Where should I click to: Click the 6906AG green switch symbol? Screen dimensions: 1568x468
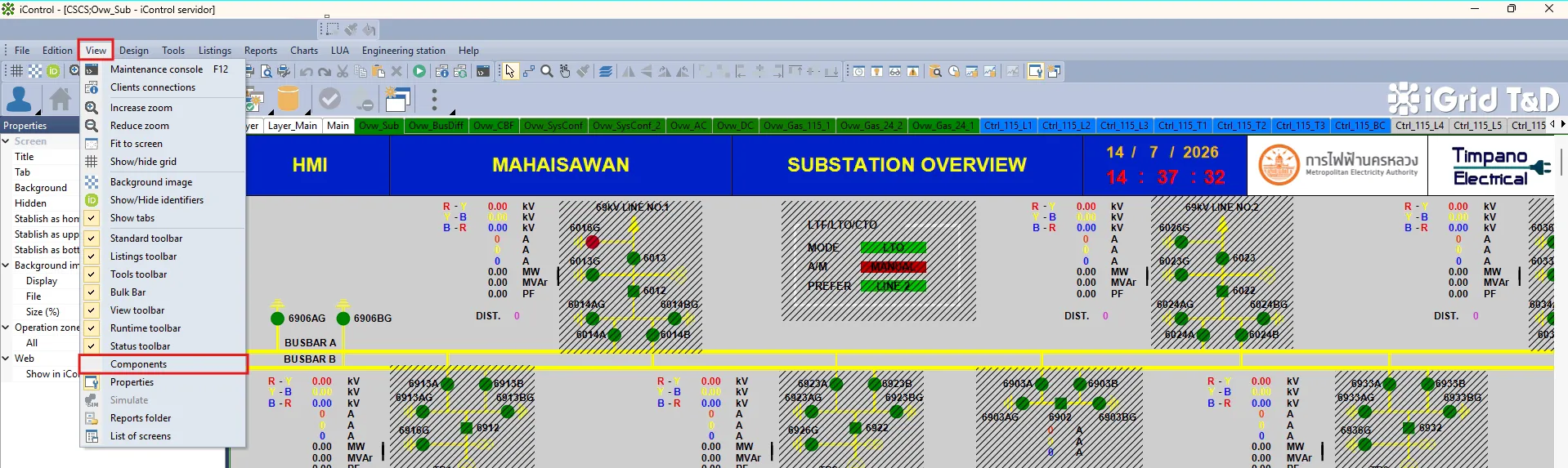click(278, 319)
